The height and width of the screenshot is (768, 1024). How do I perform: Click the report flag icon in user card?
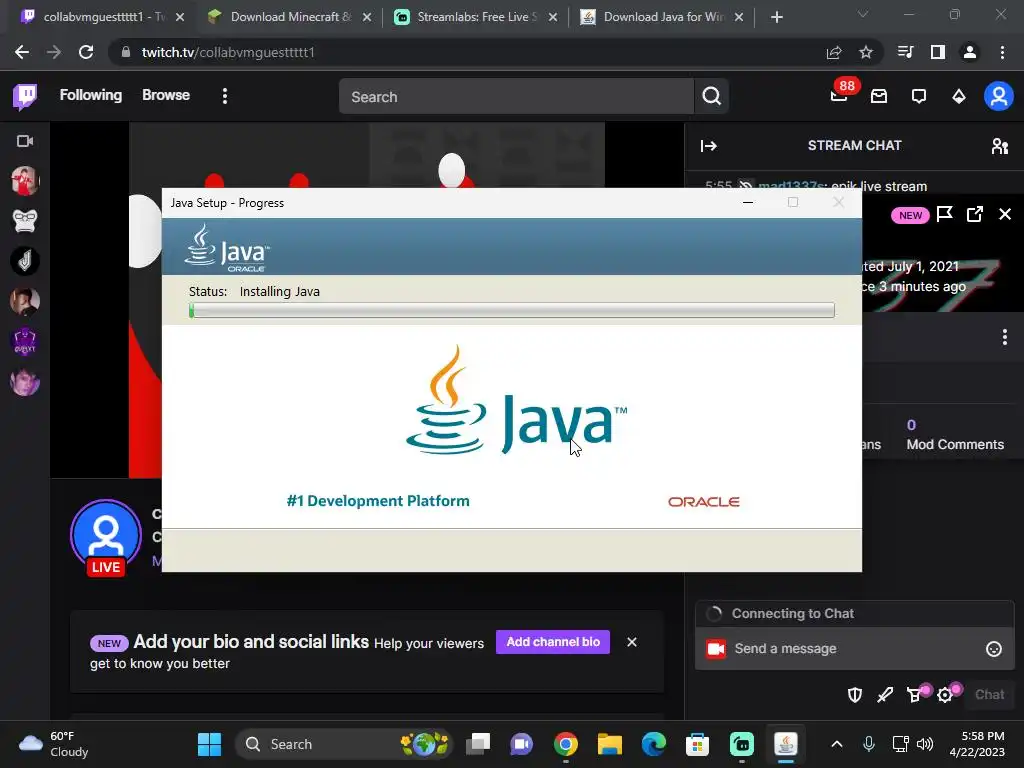coord(944,214)
